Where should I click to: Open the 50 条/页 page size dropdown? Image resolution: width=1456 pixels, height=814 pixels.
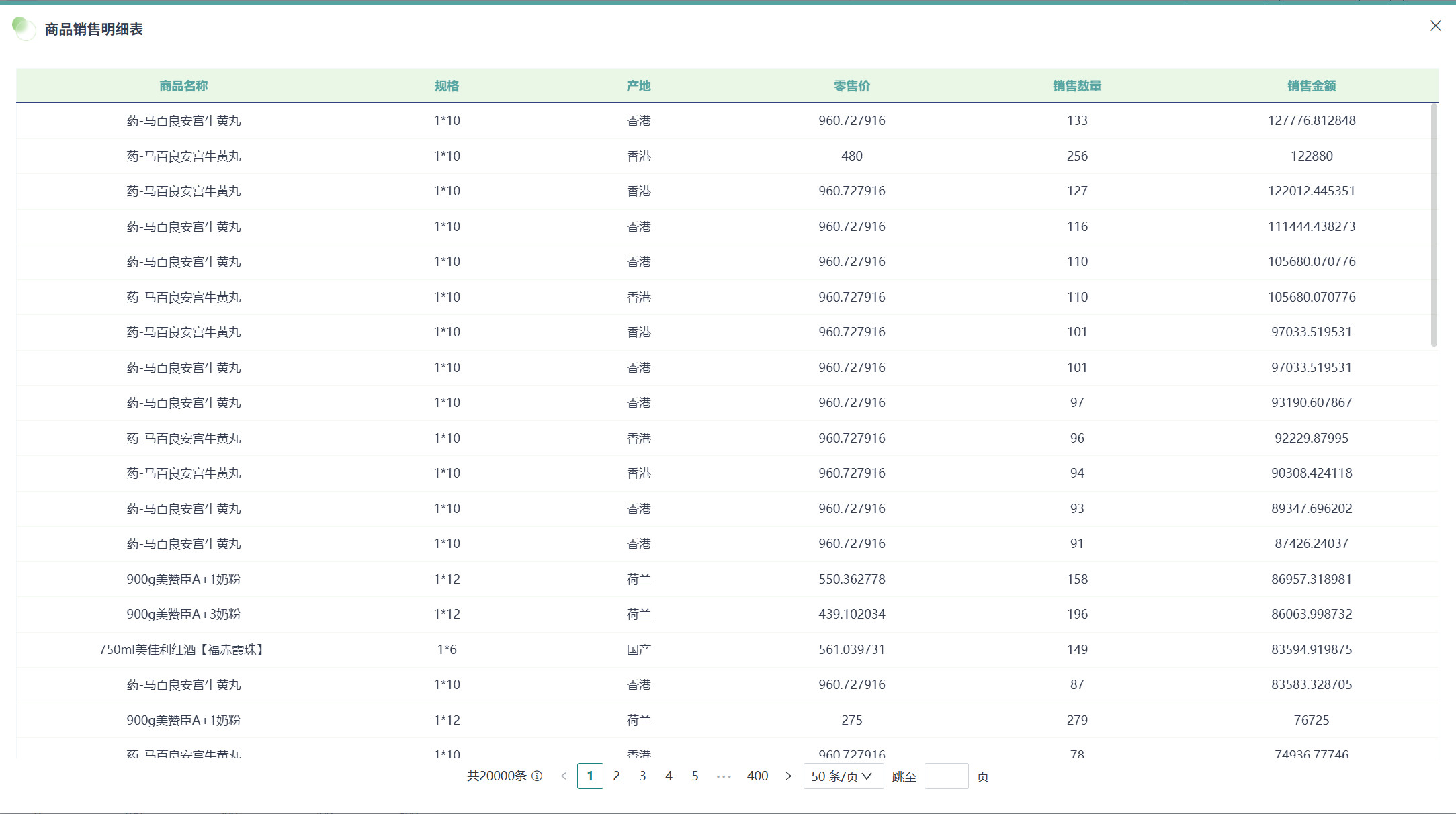[x=843, y=776]
